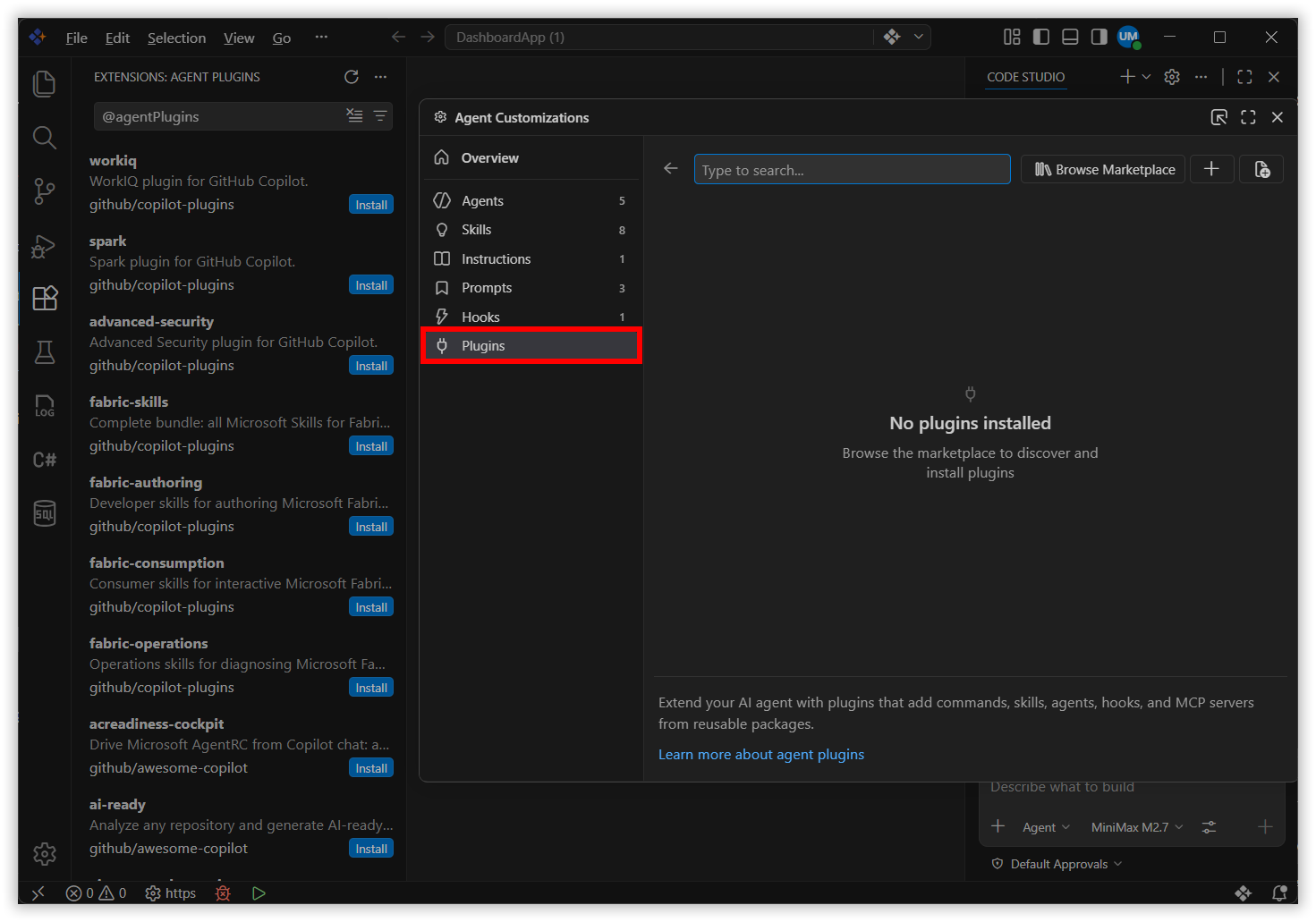Toggle the secondary side bar
Viewport: 1316px width, 922px height.
pyautogui.click(x=1099, y=37)
